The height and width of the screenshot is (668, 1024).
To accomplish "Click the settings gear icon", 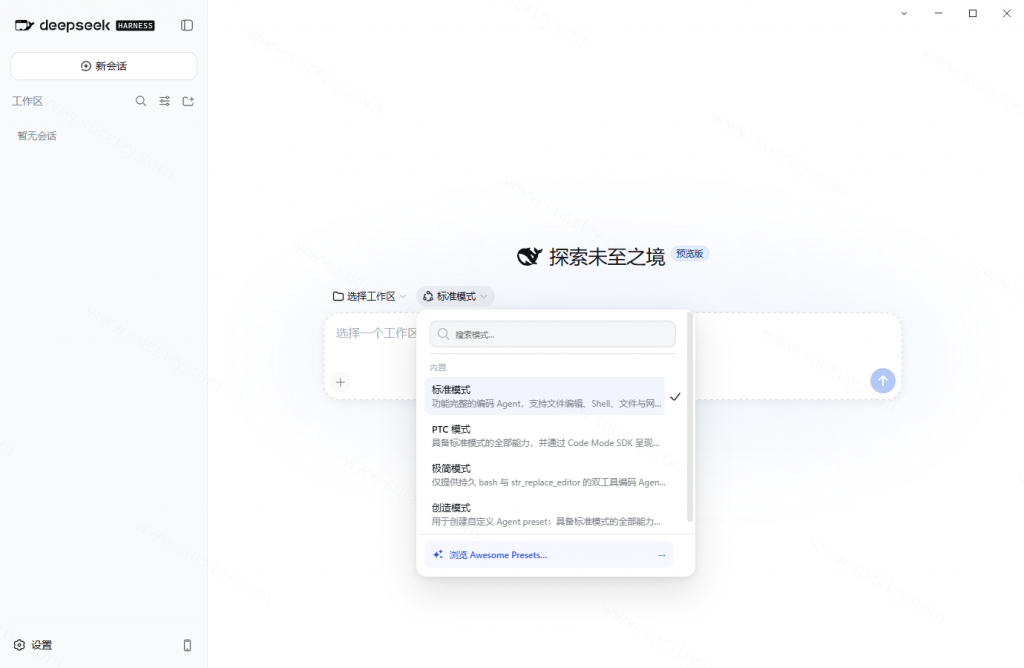I will click(20, 645).
